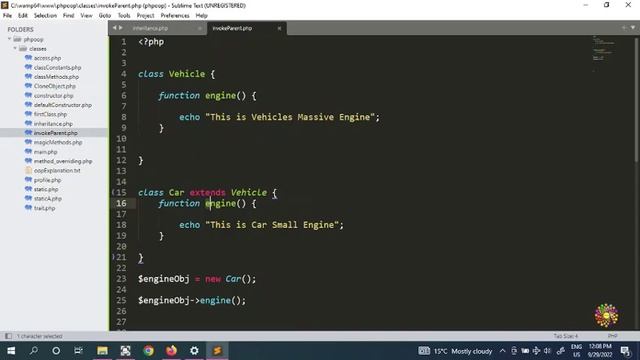Open Windows taskbar search

click(x=34, y=351)
